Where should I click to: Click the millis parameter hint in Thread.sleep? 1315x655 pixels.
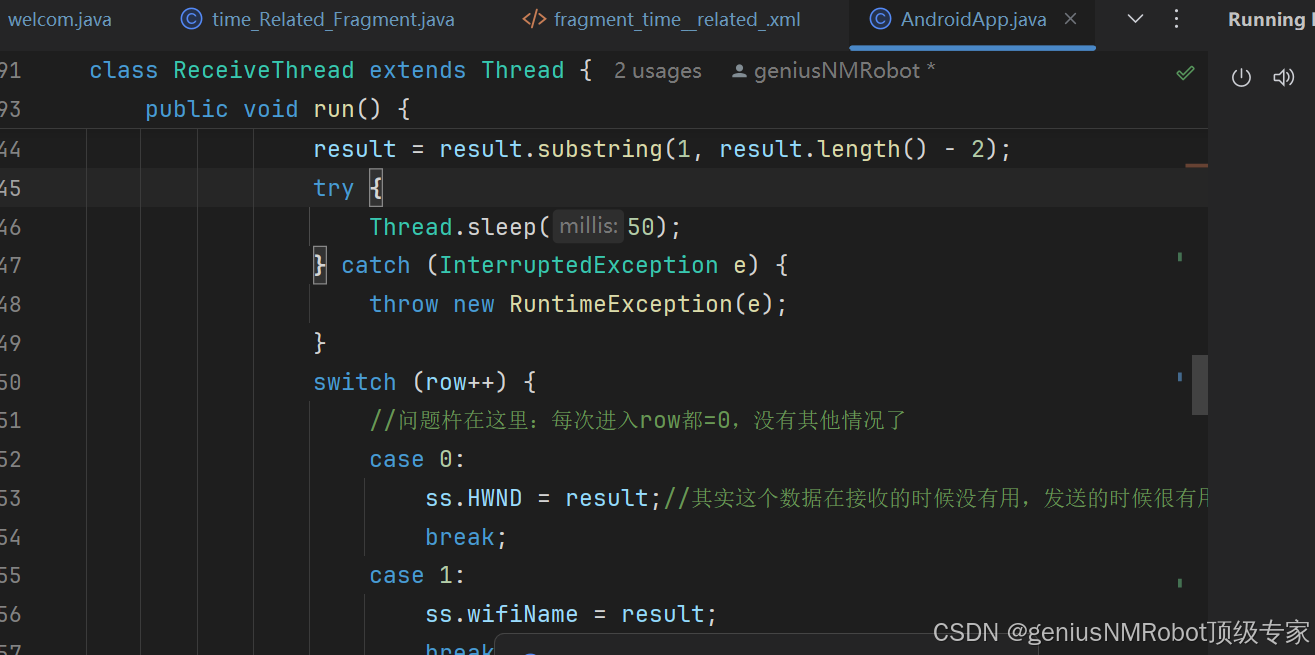tap(587, 226)
